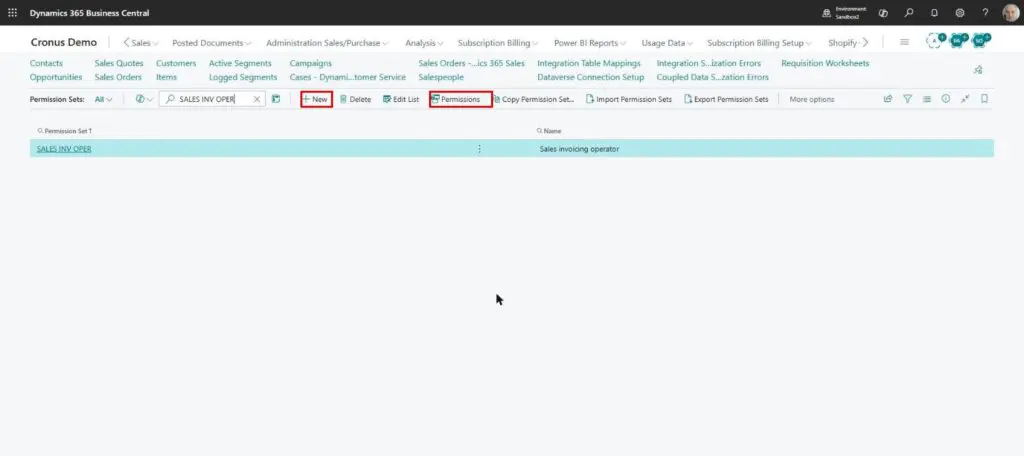Expand the Administration Sales/Purchase menu
The width and height of the screenshot is (1024, 456).
coord(327,42)
